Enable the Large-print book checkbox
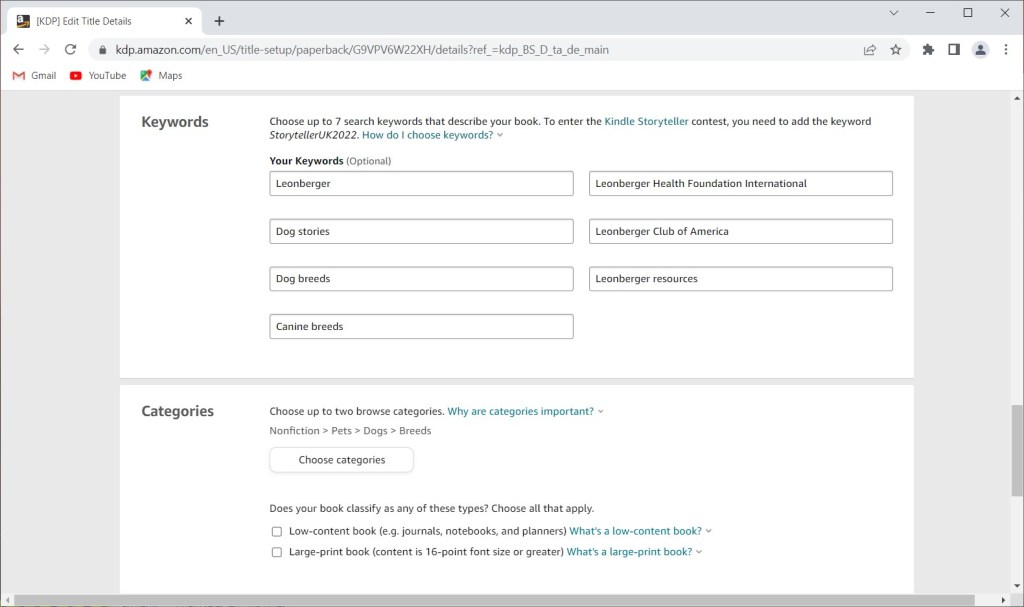The width and height of the screenshot is (1024, 607). (276, 552)
